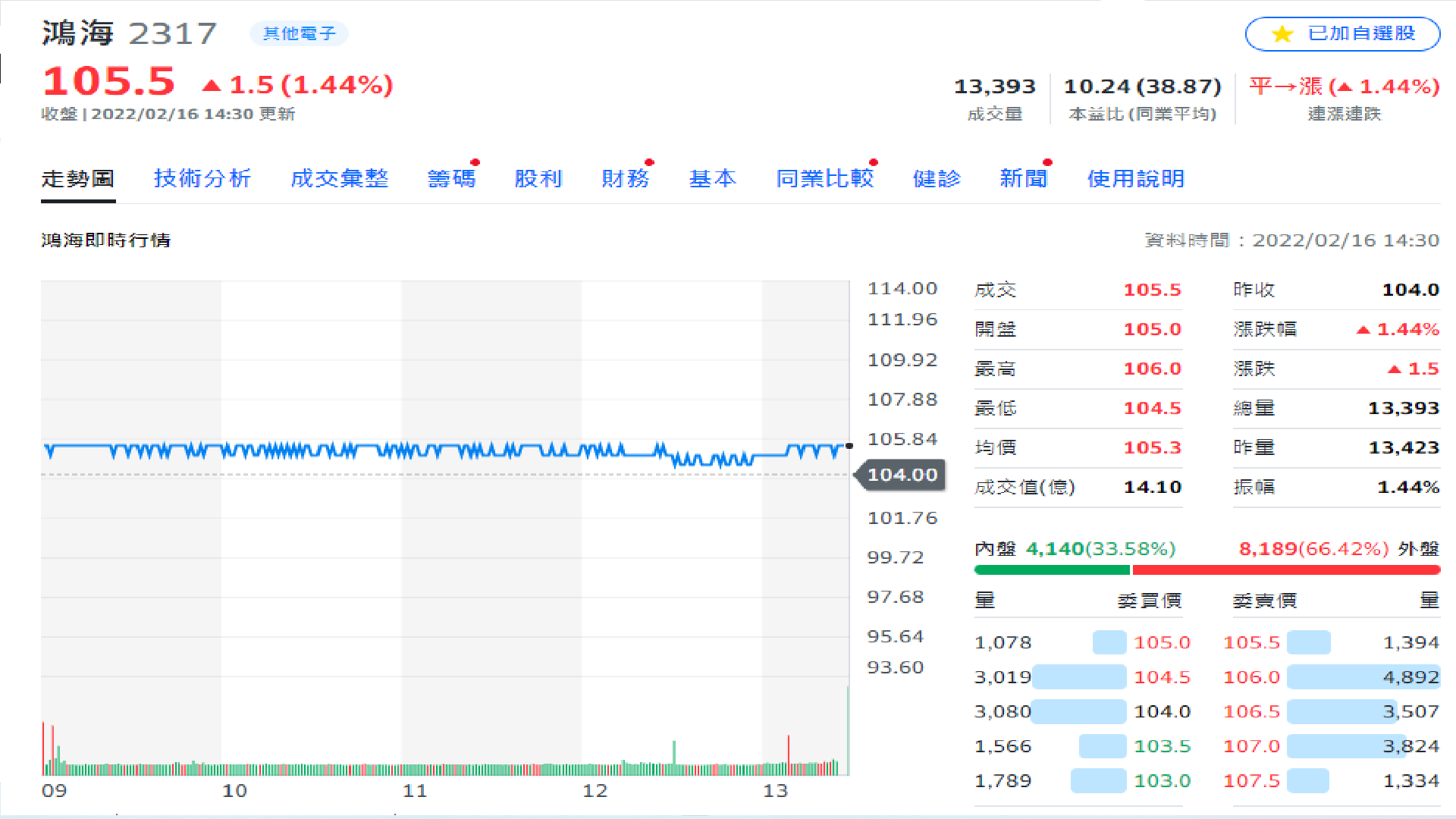The width and height of the screenshot is (1456, 819).
Task: Click the 最低 value 104.5 in quote table
Action: 1152,408
